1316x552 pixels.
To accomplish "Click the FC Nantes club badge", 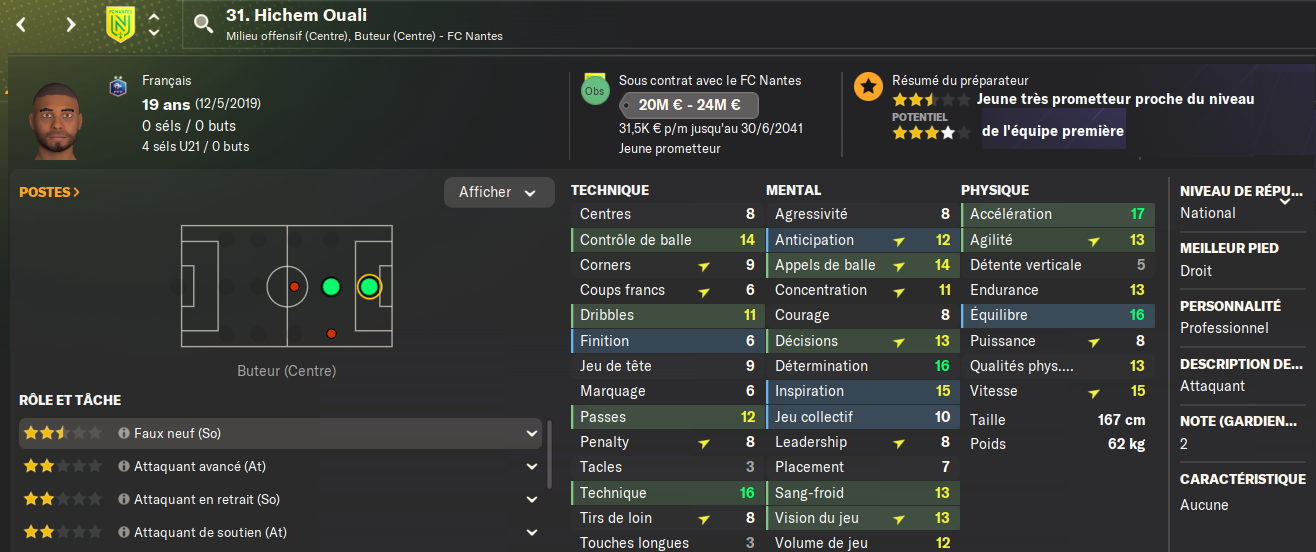I will [x=120, y=24].
